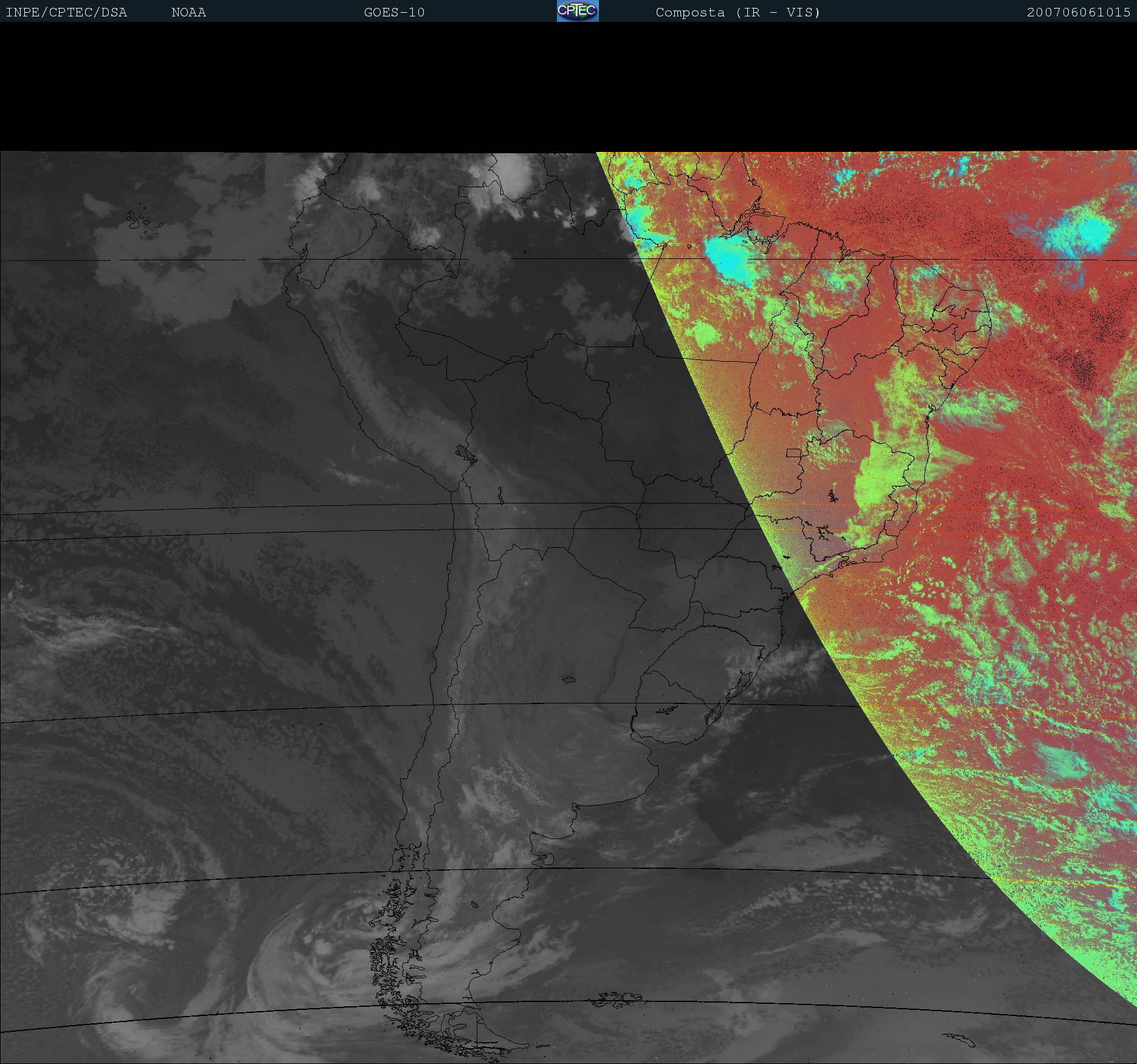Click the INPE/CPTEC/DSA header label

66,12
